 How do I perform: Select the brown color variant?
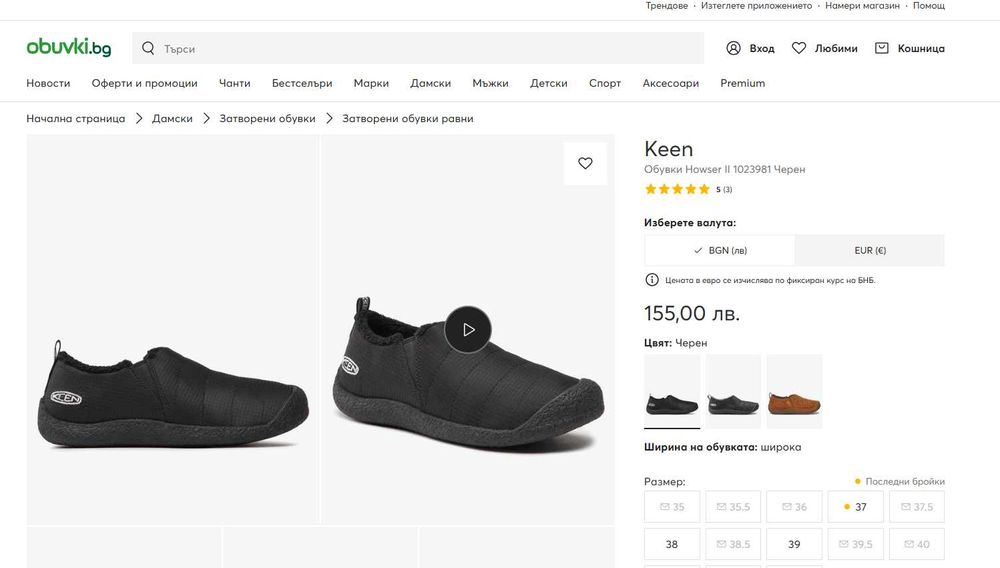pos(794,391)
